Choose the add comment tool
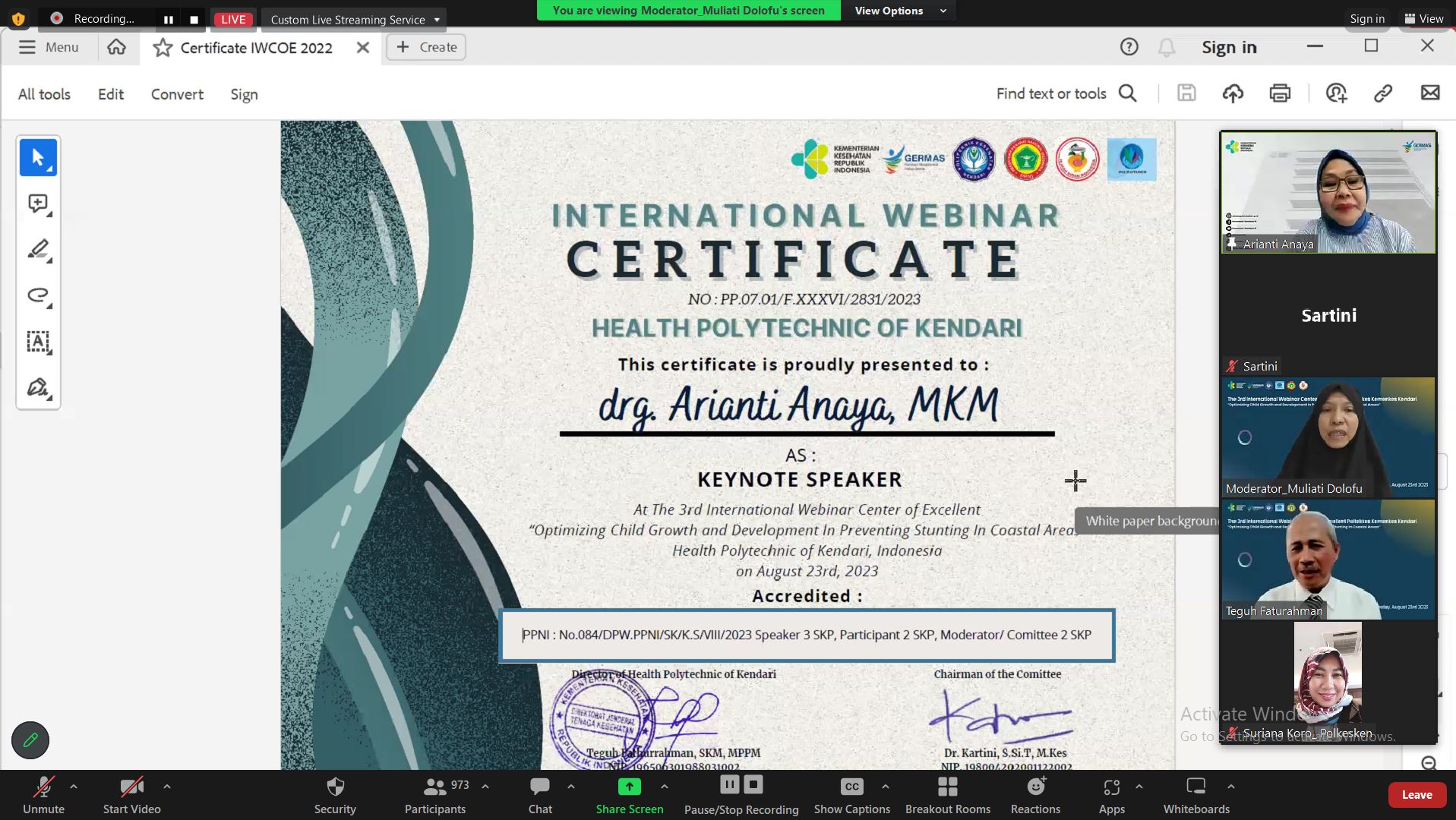The width and height of the screenshot is (1456, 820). tap(38, 203)
